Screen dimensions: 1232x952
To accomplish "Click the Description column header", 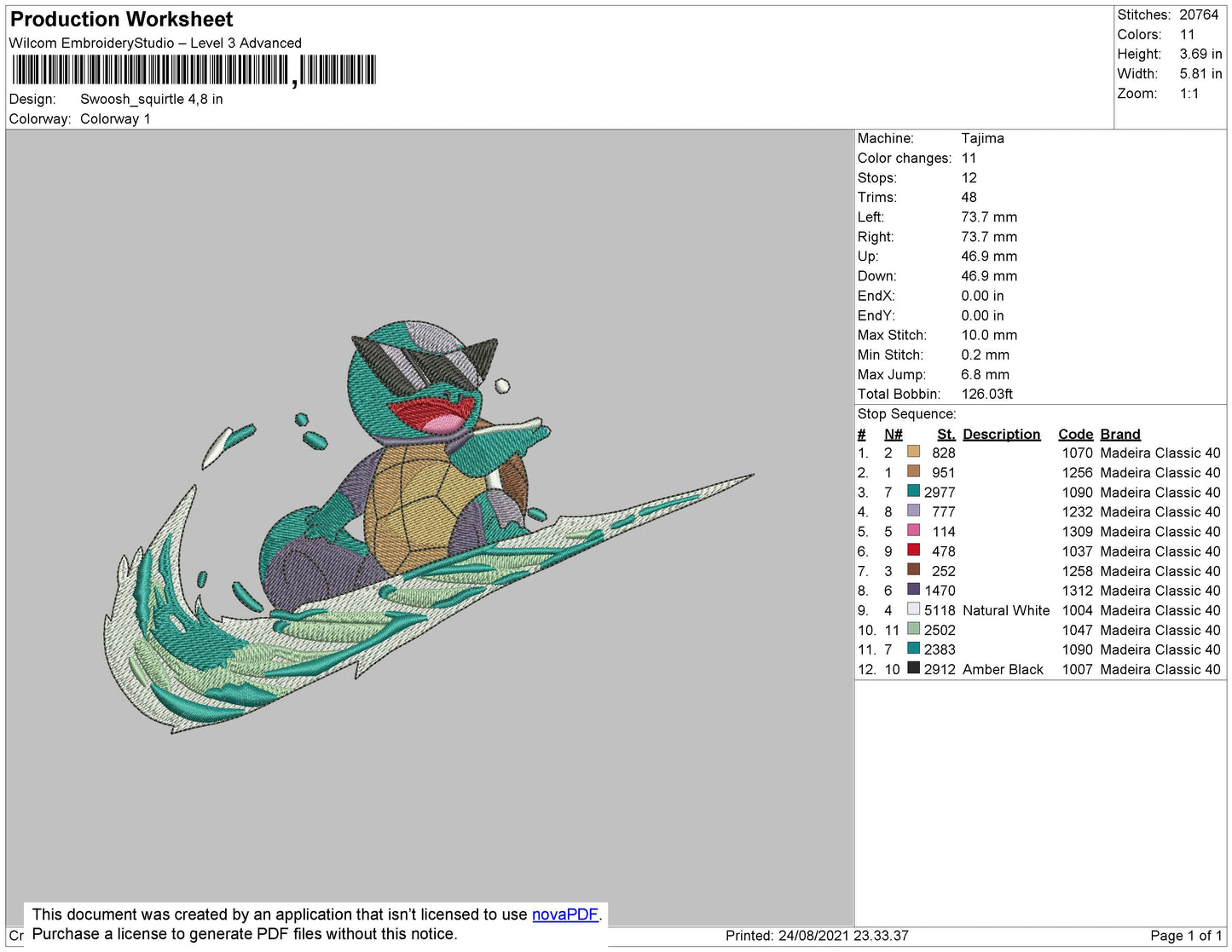I will click(x=1001, y=434).
